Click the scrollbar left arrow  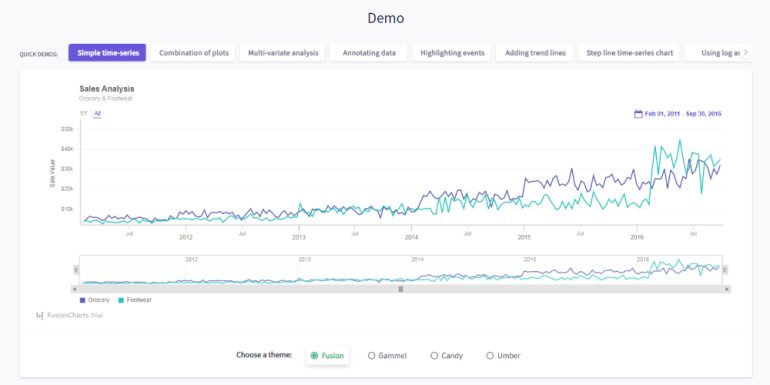74,289
